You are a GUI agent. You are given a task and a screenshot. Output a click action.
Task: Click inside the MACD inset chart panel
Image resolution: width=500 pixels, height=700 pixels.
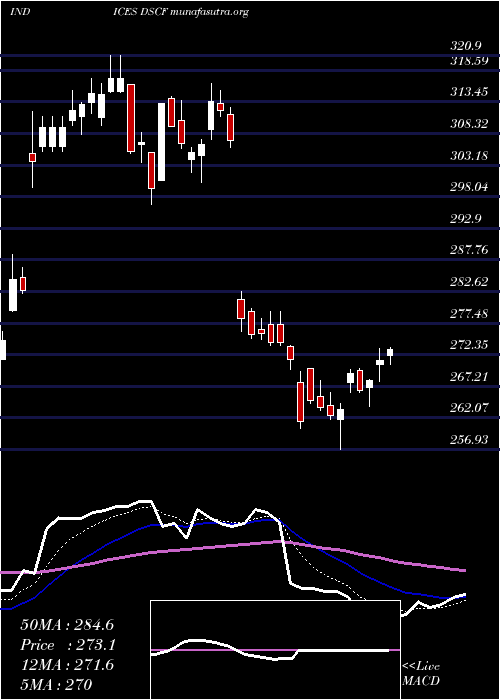click(x=275, y=650)
